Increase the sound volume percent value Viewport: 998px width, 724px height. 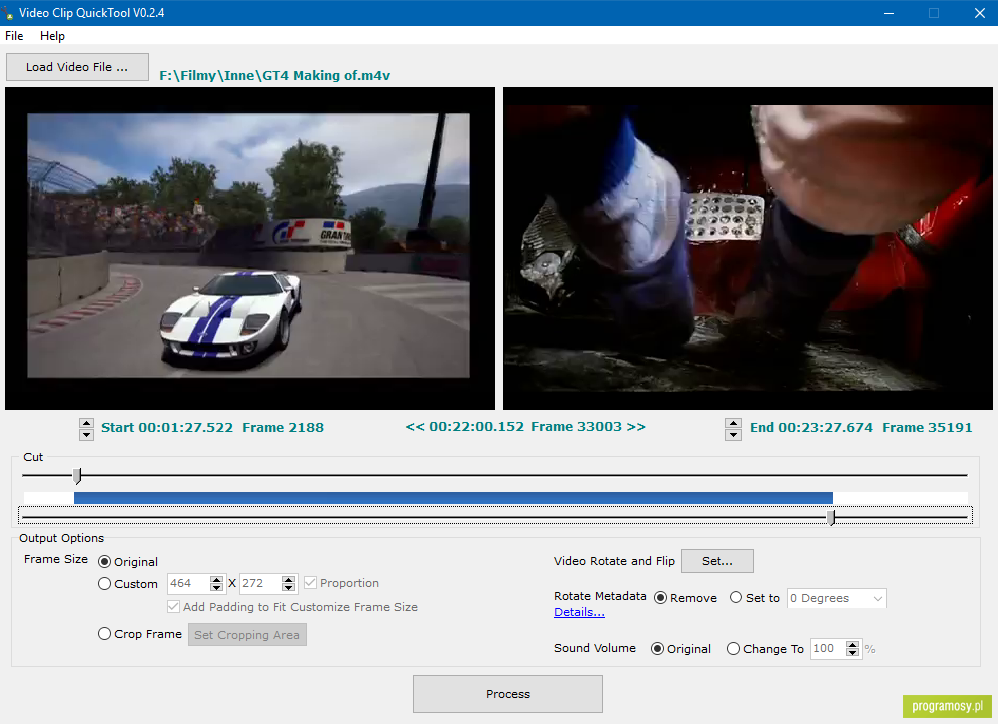click(x=852, y=644)
